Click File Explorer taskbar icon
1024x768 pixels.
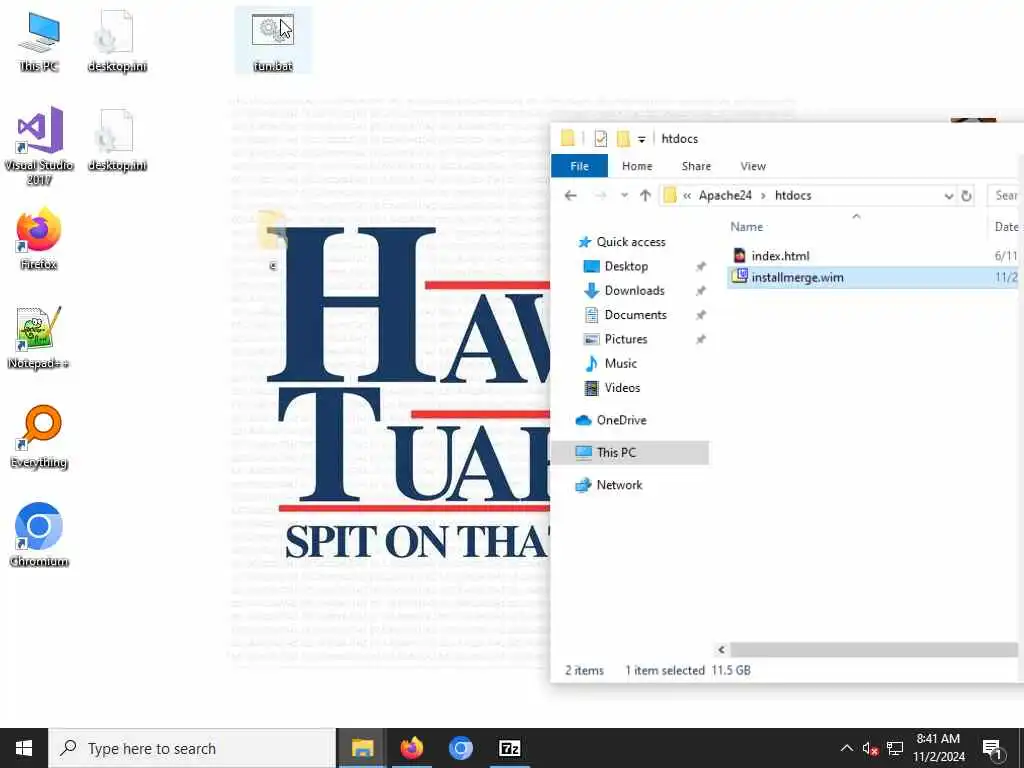pos(362,748)
